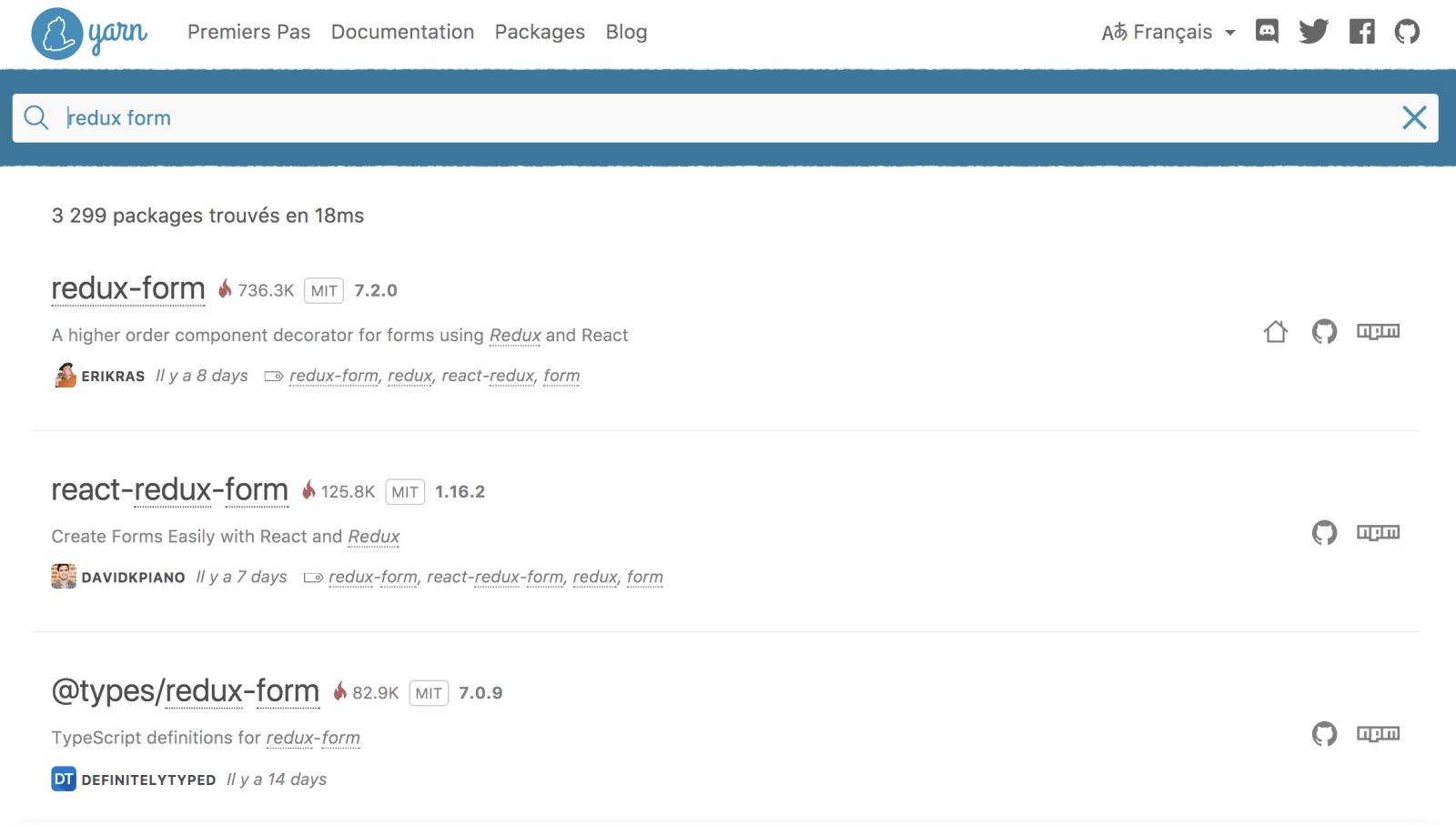This screenshot has width=1456, height=825.
Task: Click DAVIDKPIANO owner name
Action: click(x=133, y=578)
